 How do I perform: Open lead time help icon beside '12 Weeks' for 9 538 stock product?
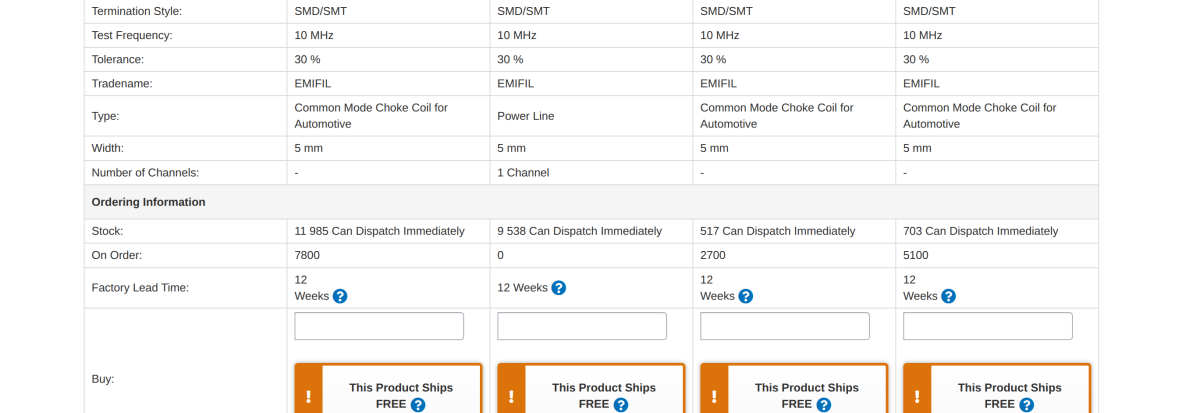(559, 288)
